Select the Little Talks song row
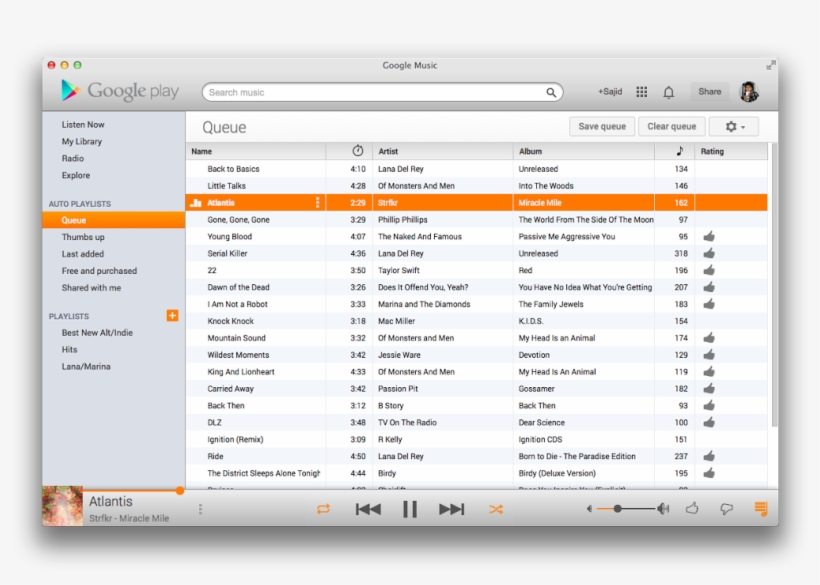820x585 pixels. (x=476, y=186)
